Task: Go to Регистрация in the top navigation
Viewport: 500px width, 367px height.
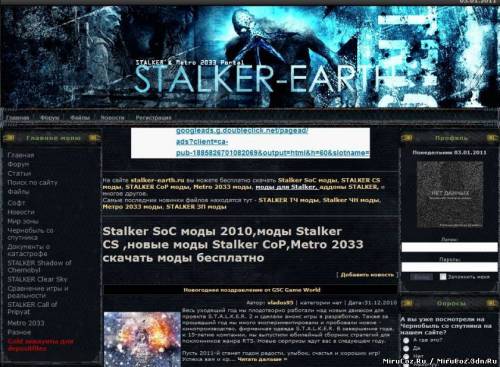Action: pyautogui.click(x=153, y=118)
